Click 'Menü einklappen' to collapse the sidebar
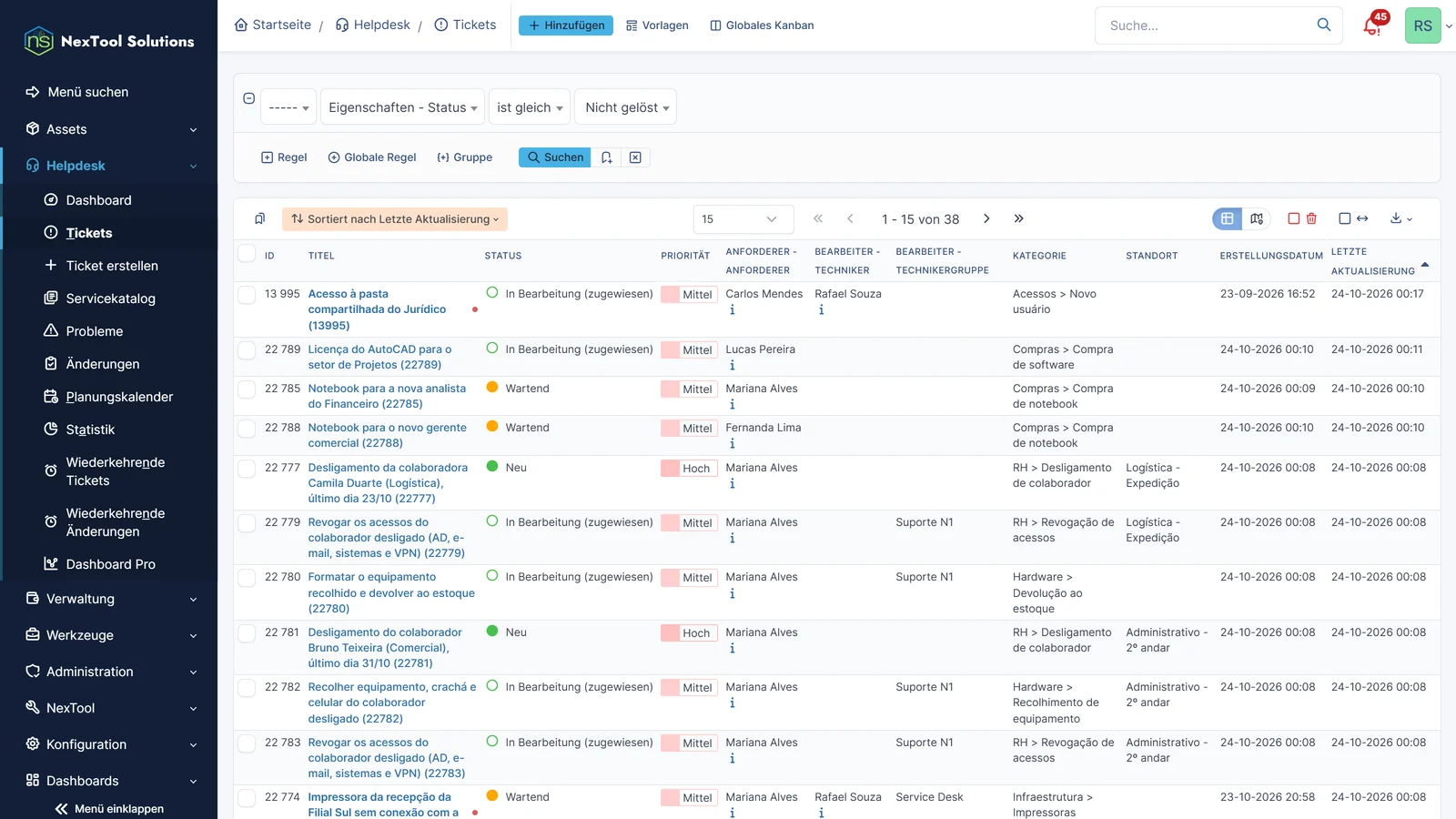Screen dimensions: 1456x819 pyautogui.click(x=109, y=809)
